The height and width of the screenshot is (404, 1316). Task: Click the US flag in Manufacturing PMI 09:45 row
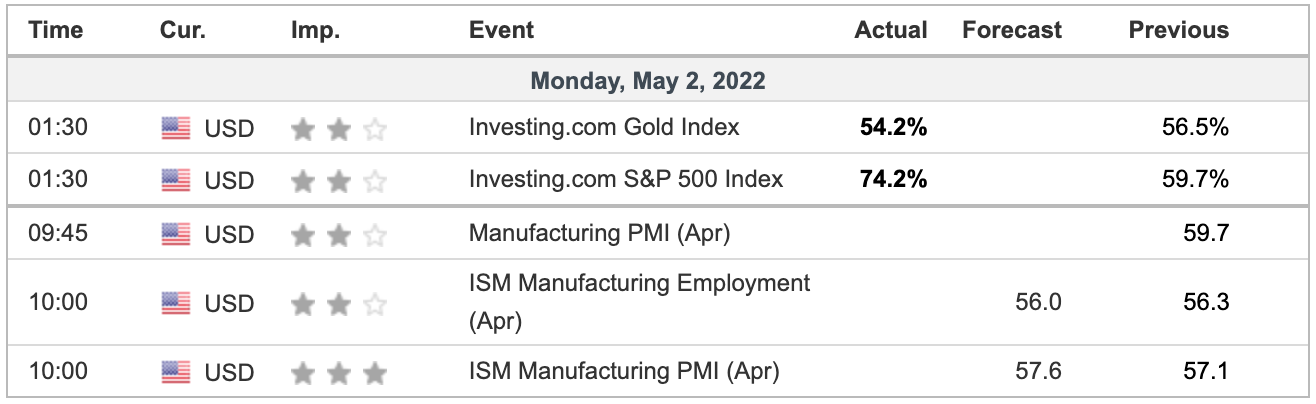pyautogui.click(x=175, y=234)
